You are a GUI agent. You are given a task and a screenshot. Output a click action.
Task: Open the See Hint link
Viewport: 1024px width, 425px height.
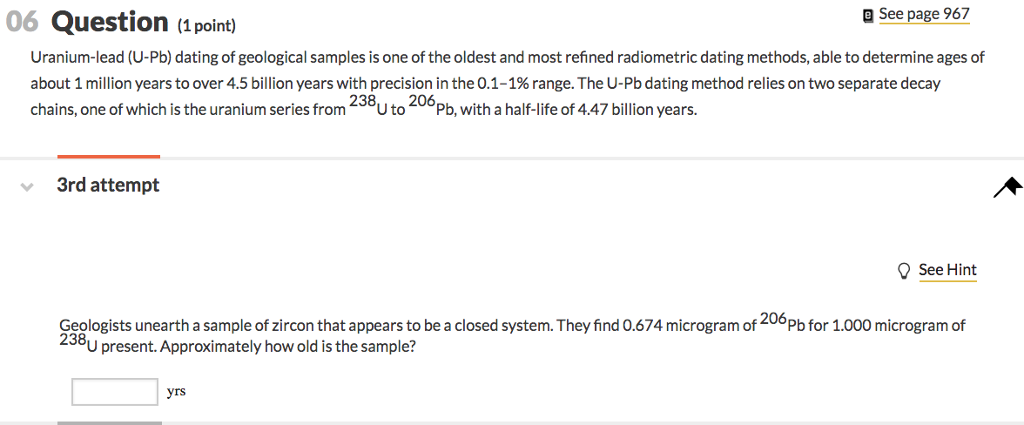point(948,270)
